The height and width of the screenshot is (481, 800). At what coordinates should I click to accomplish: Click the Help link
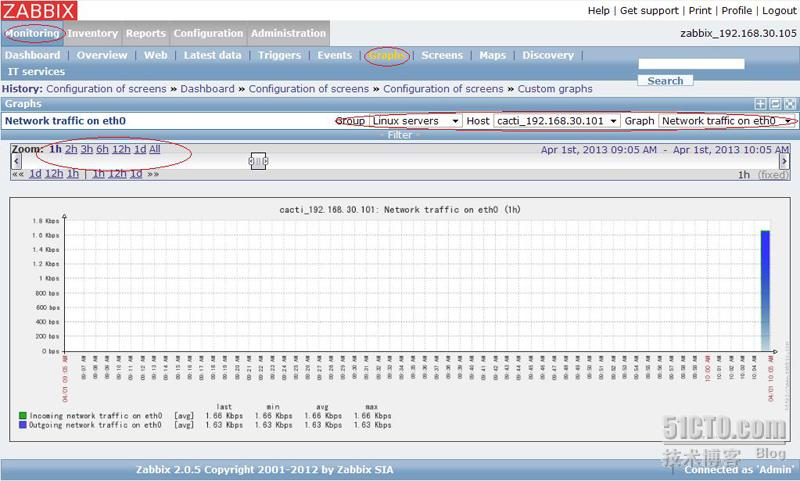(x=598, y=11)
